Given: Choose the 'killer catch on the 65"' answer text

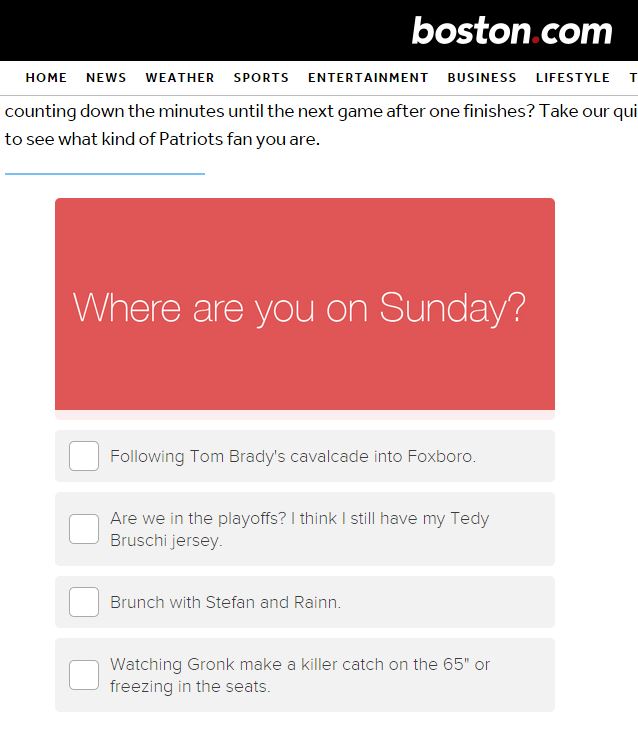Looking at the screenshot, I should (x=300, y=675).
